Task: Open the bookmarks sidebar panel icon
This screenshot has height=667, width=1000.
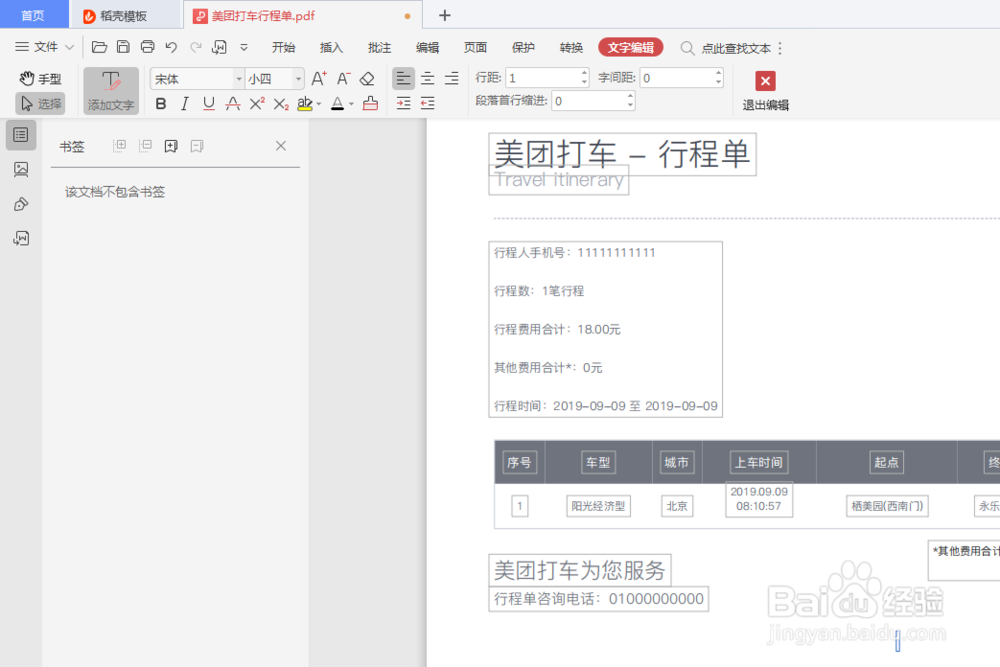Action: click(21, 135)
